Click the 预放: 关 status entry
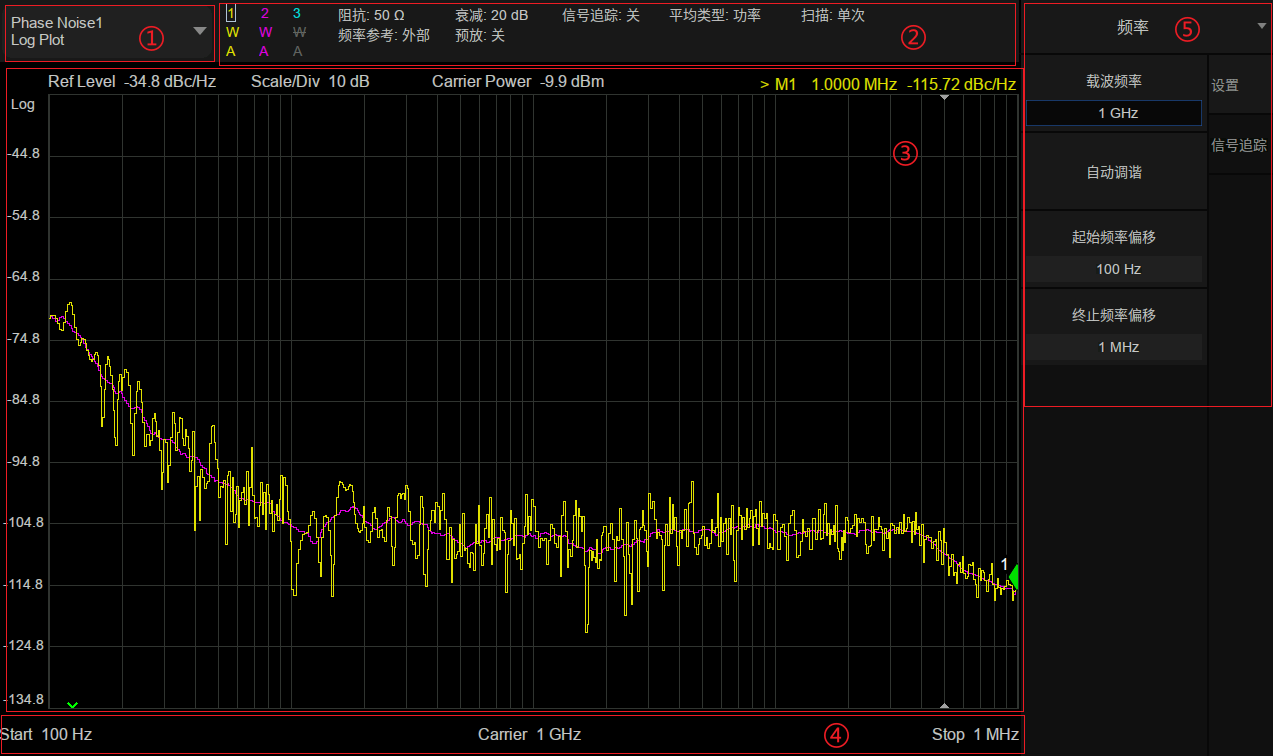Viewport: 1273px width, 756px height. pos(480,35)
